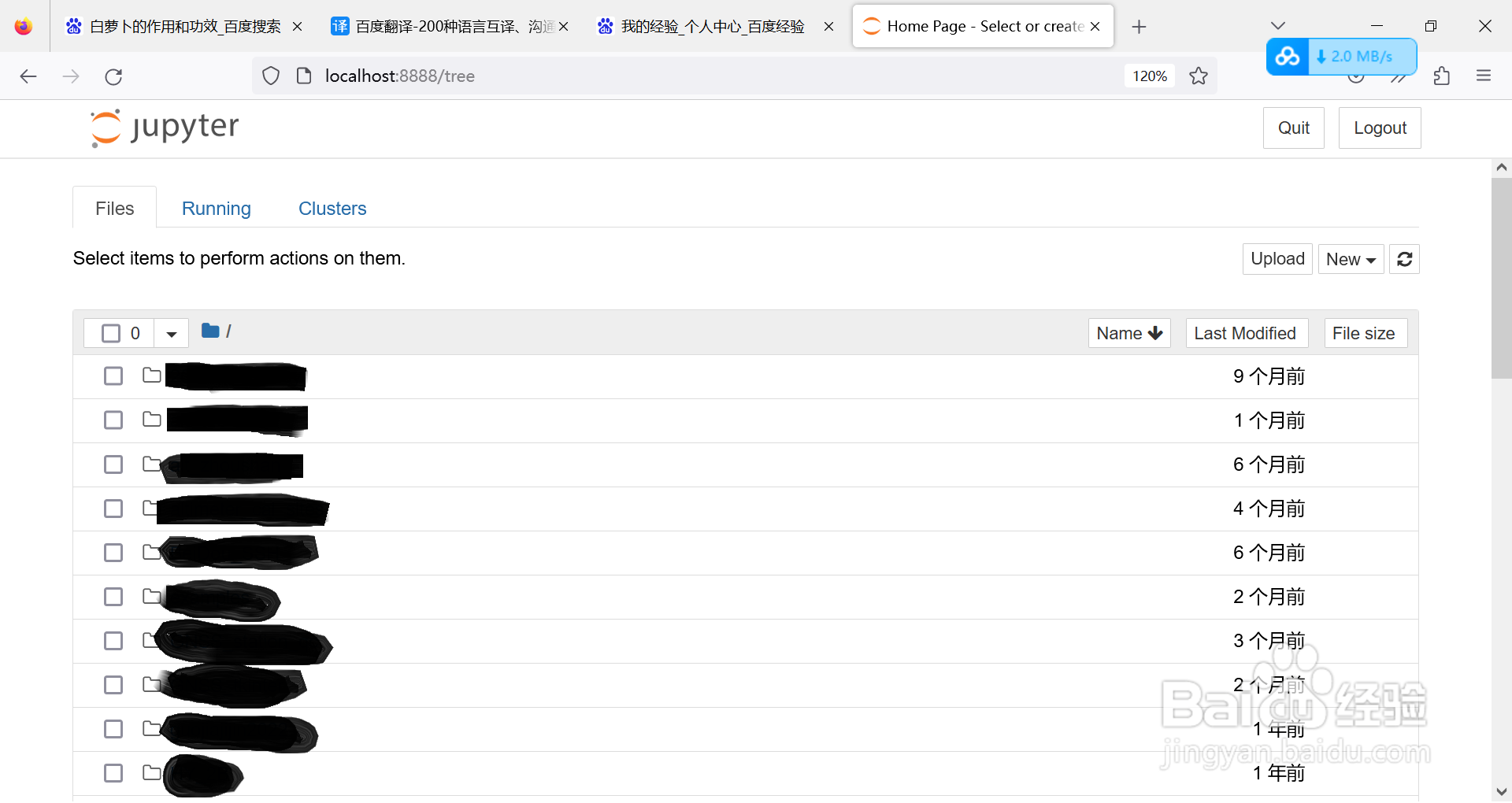The image size is (1512, 803).
Task: Open a new browser tab
Action: 1139,27
